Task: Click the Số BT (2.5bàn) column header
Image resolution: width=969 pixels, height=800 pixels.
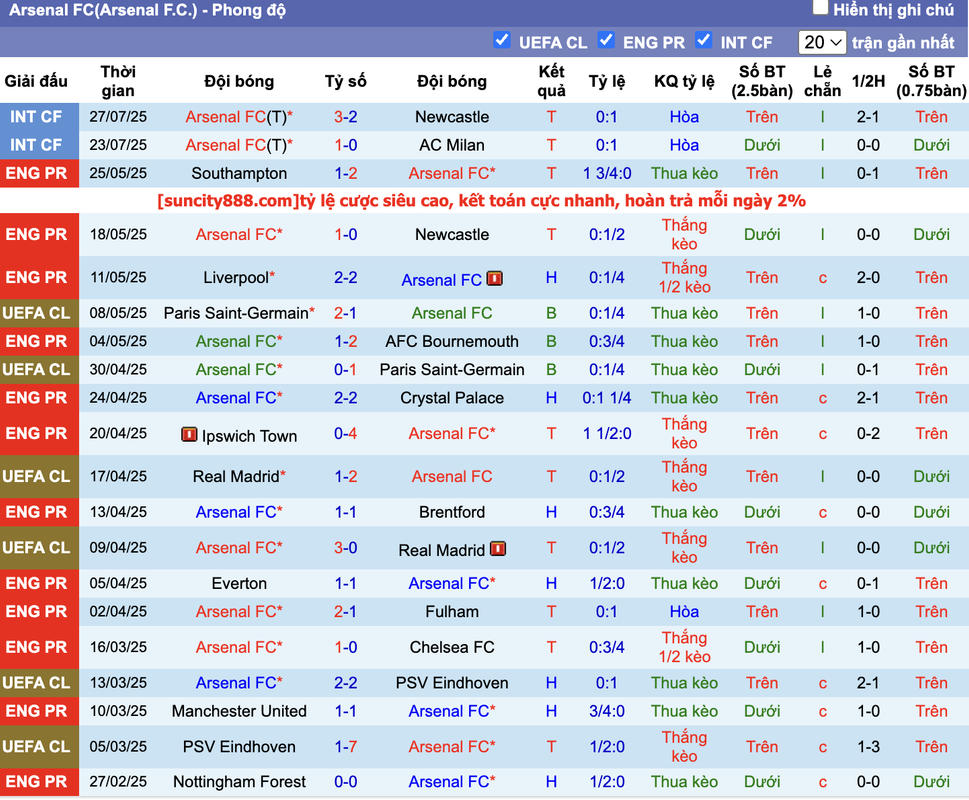Action: coord(761,81)
